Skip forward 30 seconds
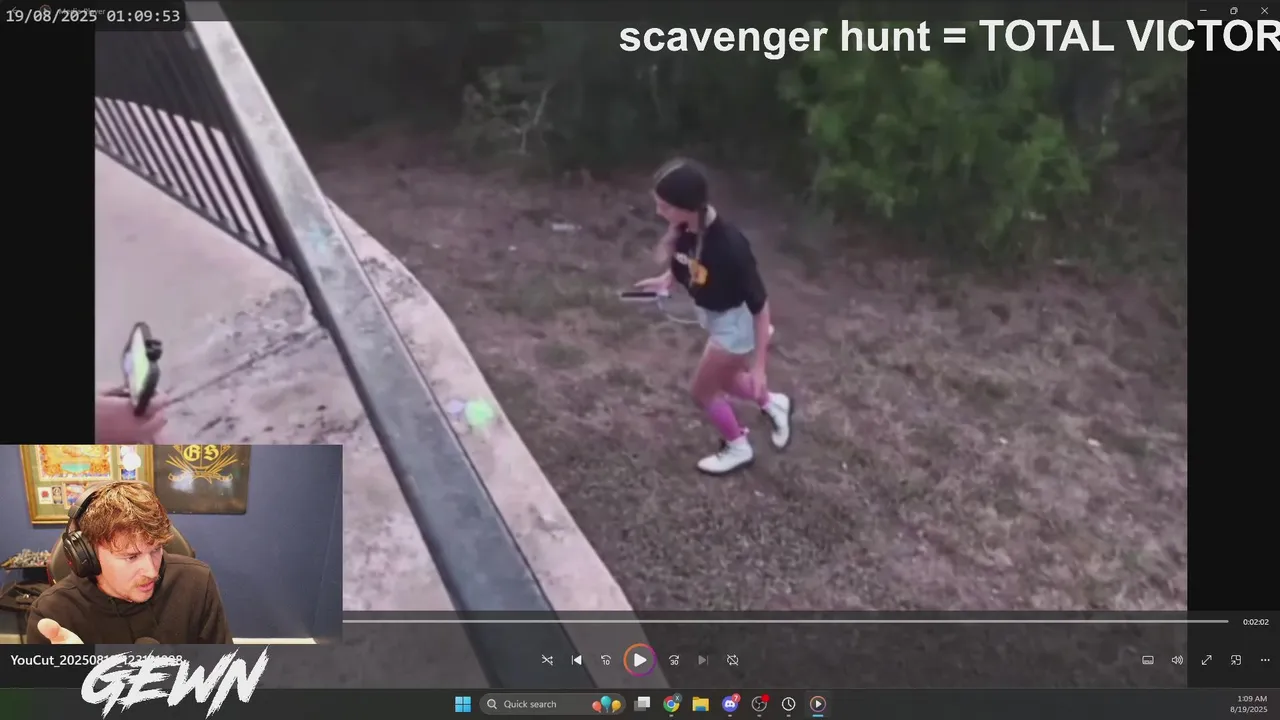1280x720 pixels. 674,660
